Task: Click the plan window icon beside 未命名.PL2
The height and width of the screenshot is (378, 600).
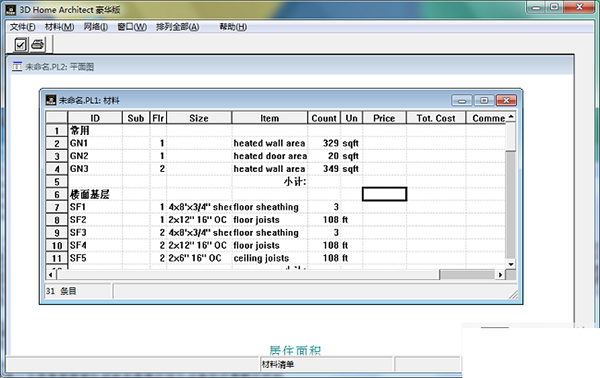Action: pyautogui.click(x=17, y=67)
